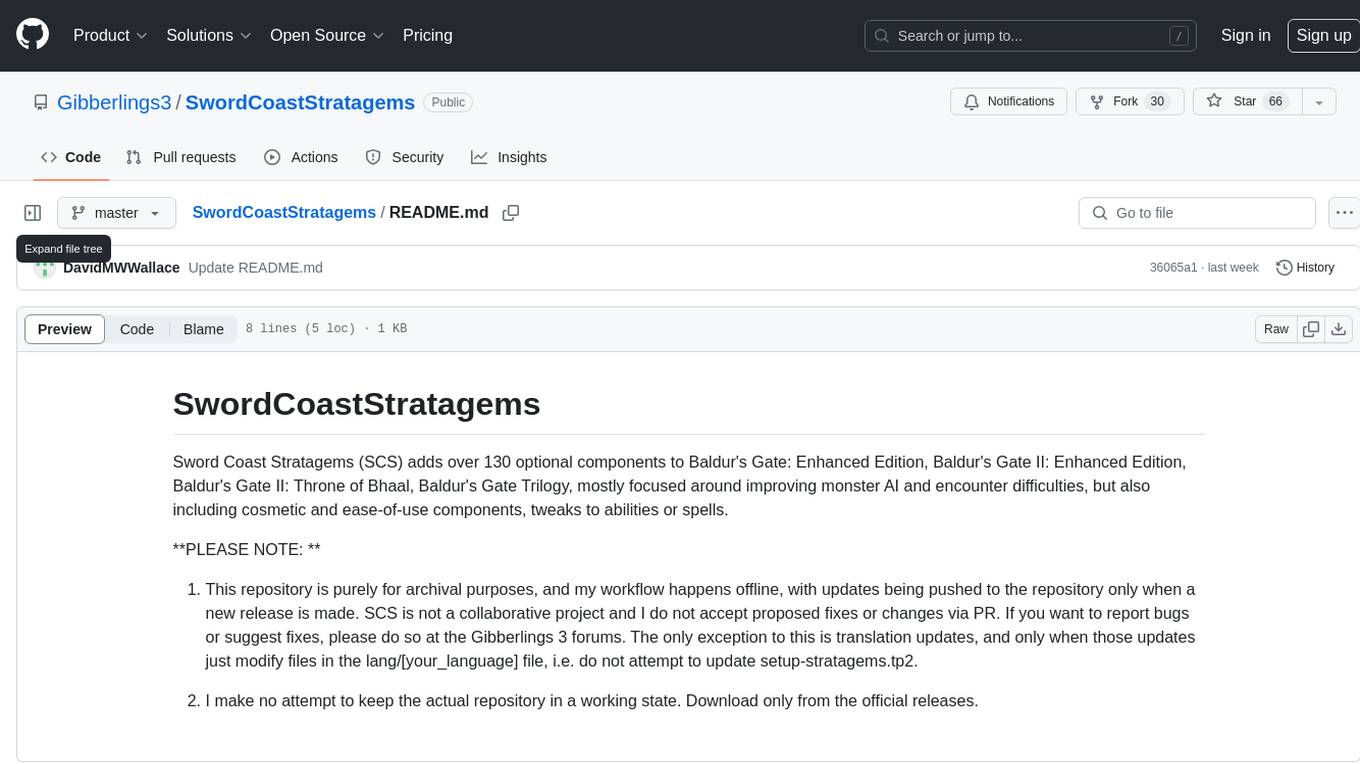This screenshot has width=1360, height=764.
Task: Copy raw file contents icon
Action: tap(1311, 329)
